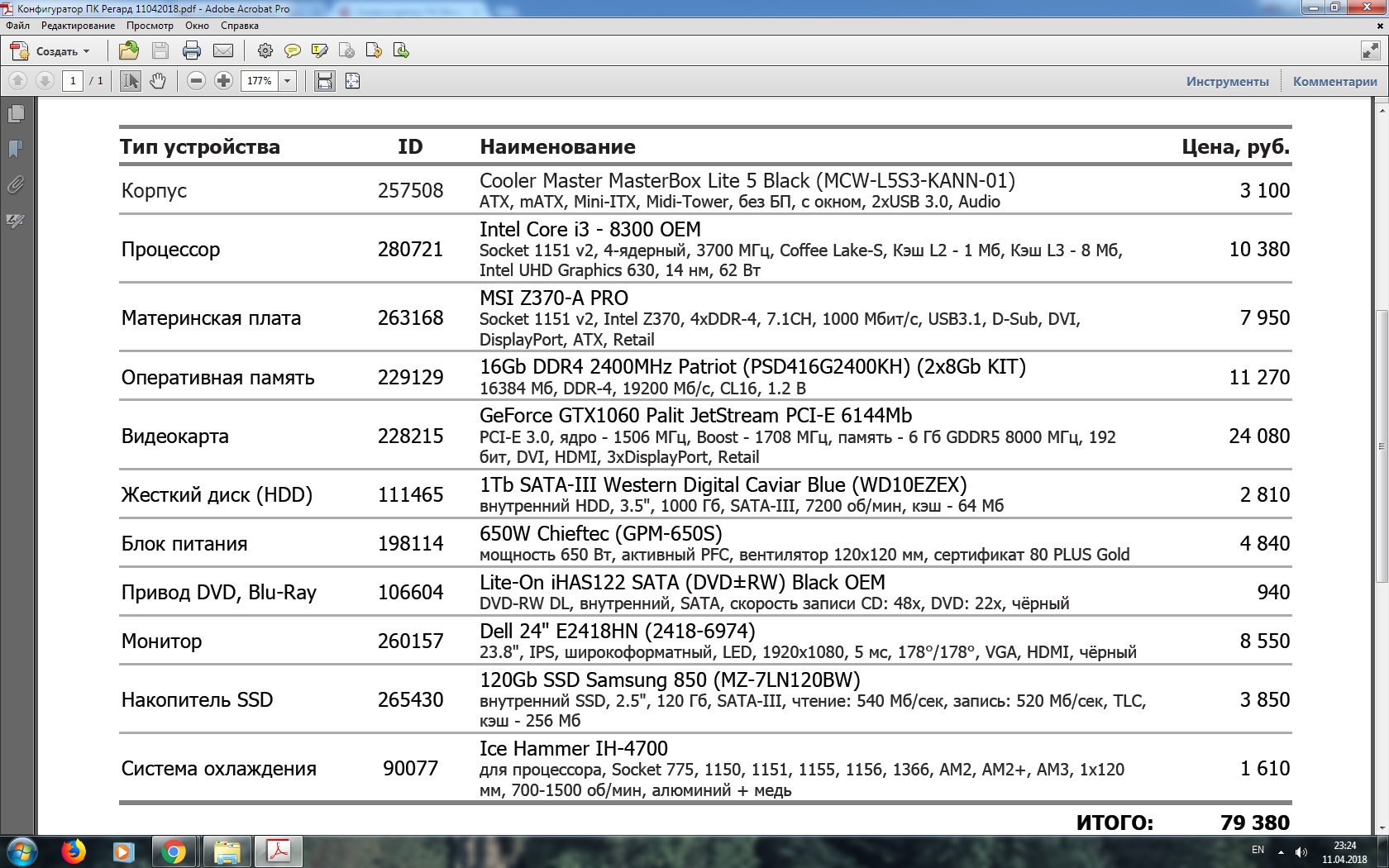
Task: Open the Комментарии panel
Action: (x=1334, y=81)
